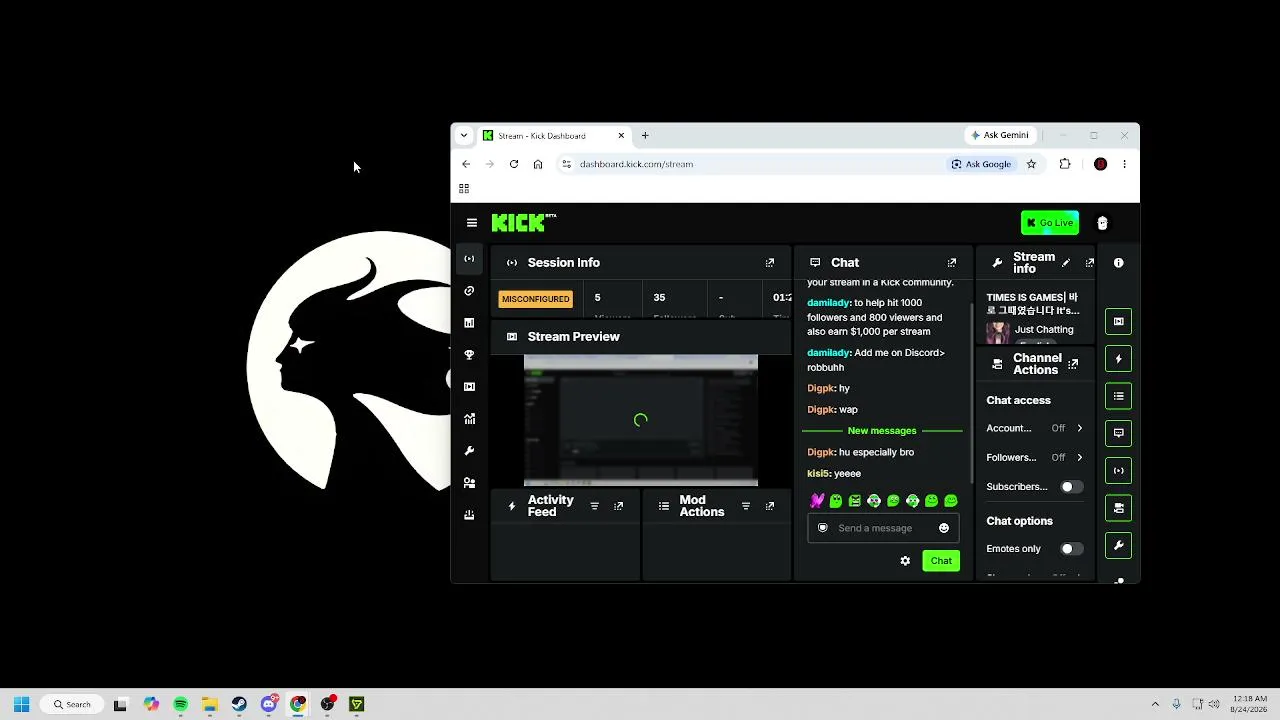Bookmark this page with the star
The width and height of the screenshot is (1280, 720).
tap(1031, 164)
